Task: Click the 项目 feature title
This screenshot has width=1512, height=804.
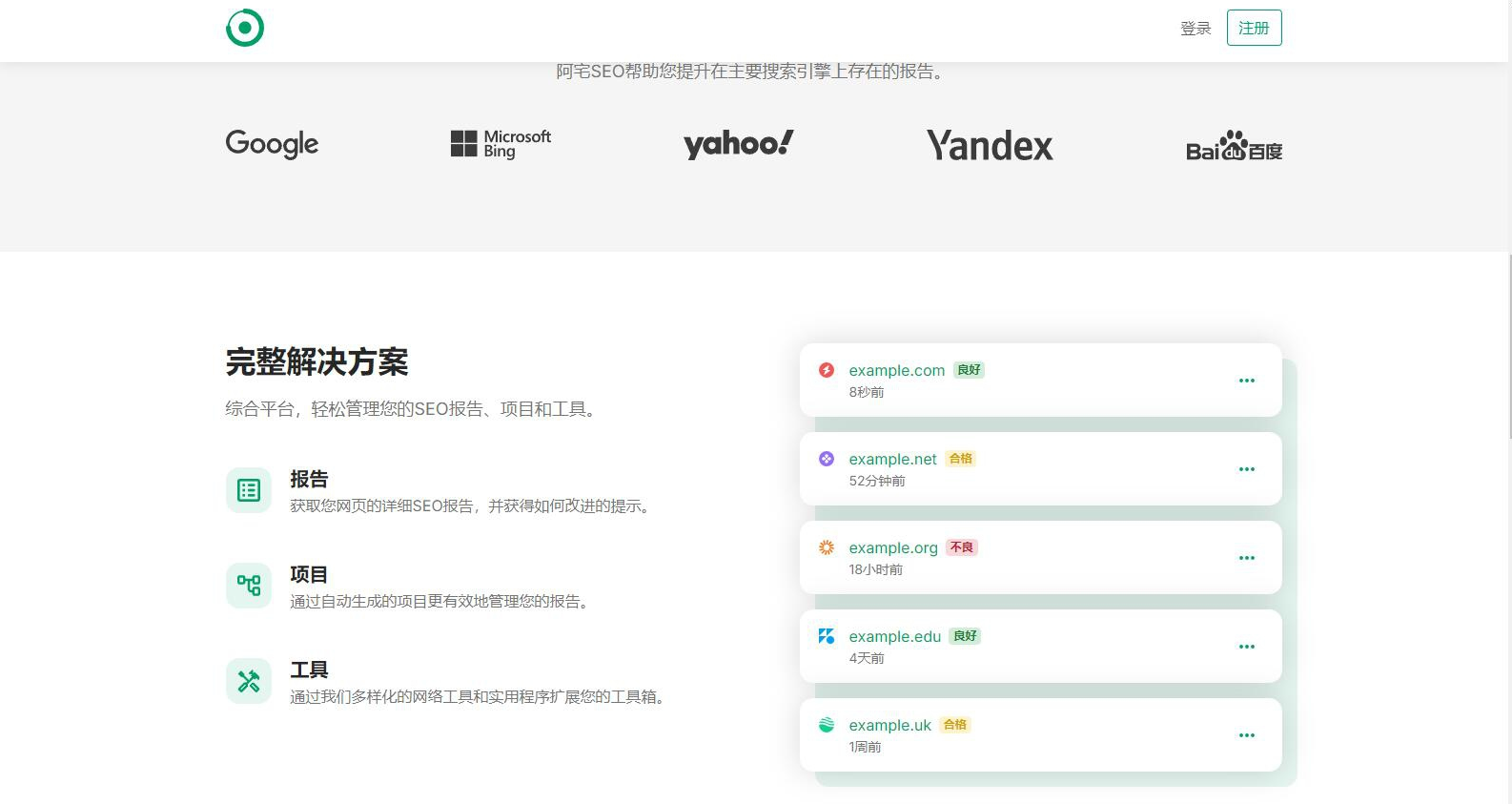Action: coord(309,574)
